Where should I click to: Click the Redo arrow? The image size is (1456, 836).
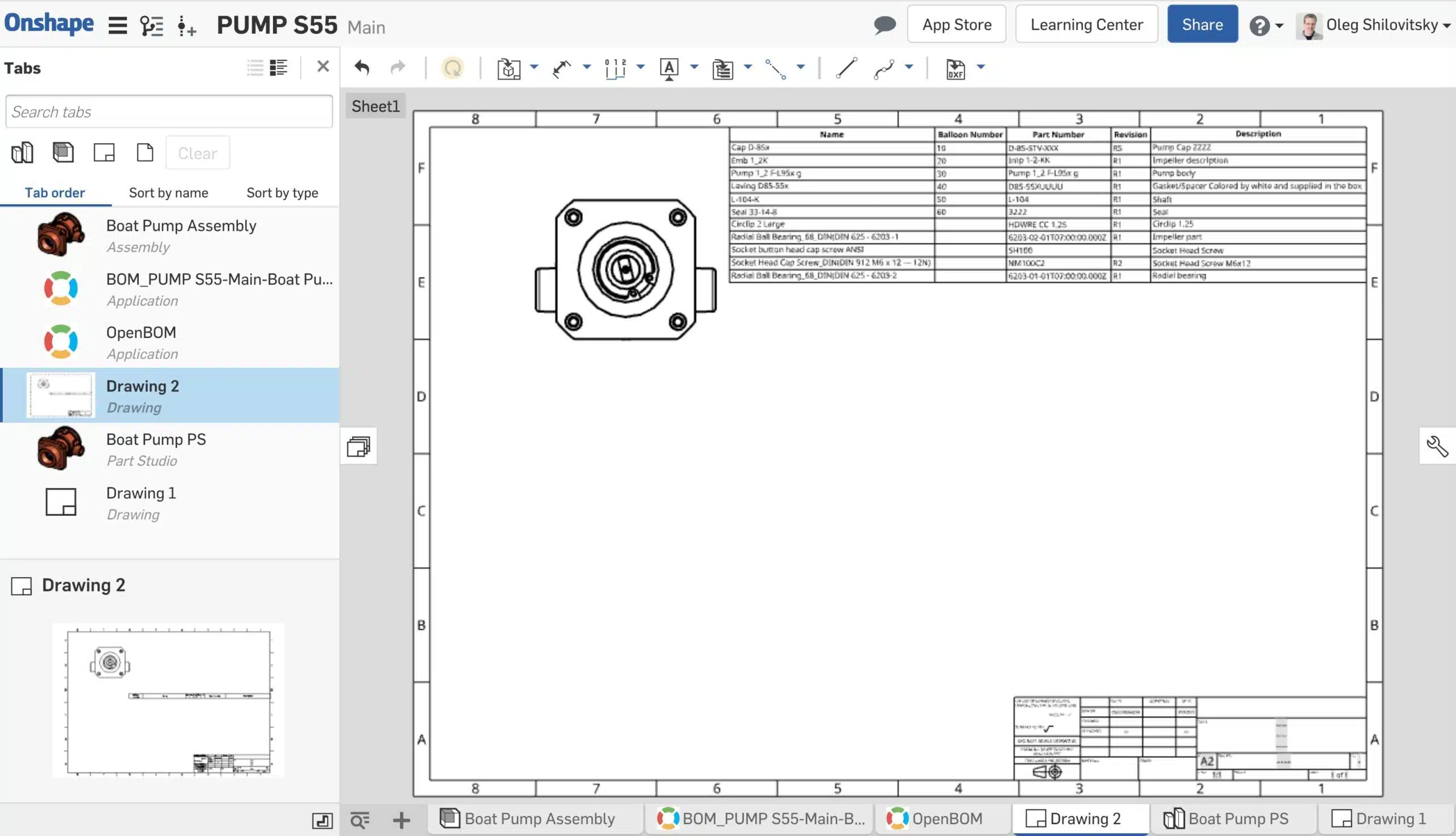(x=398, y=68)
